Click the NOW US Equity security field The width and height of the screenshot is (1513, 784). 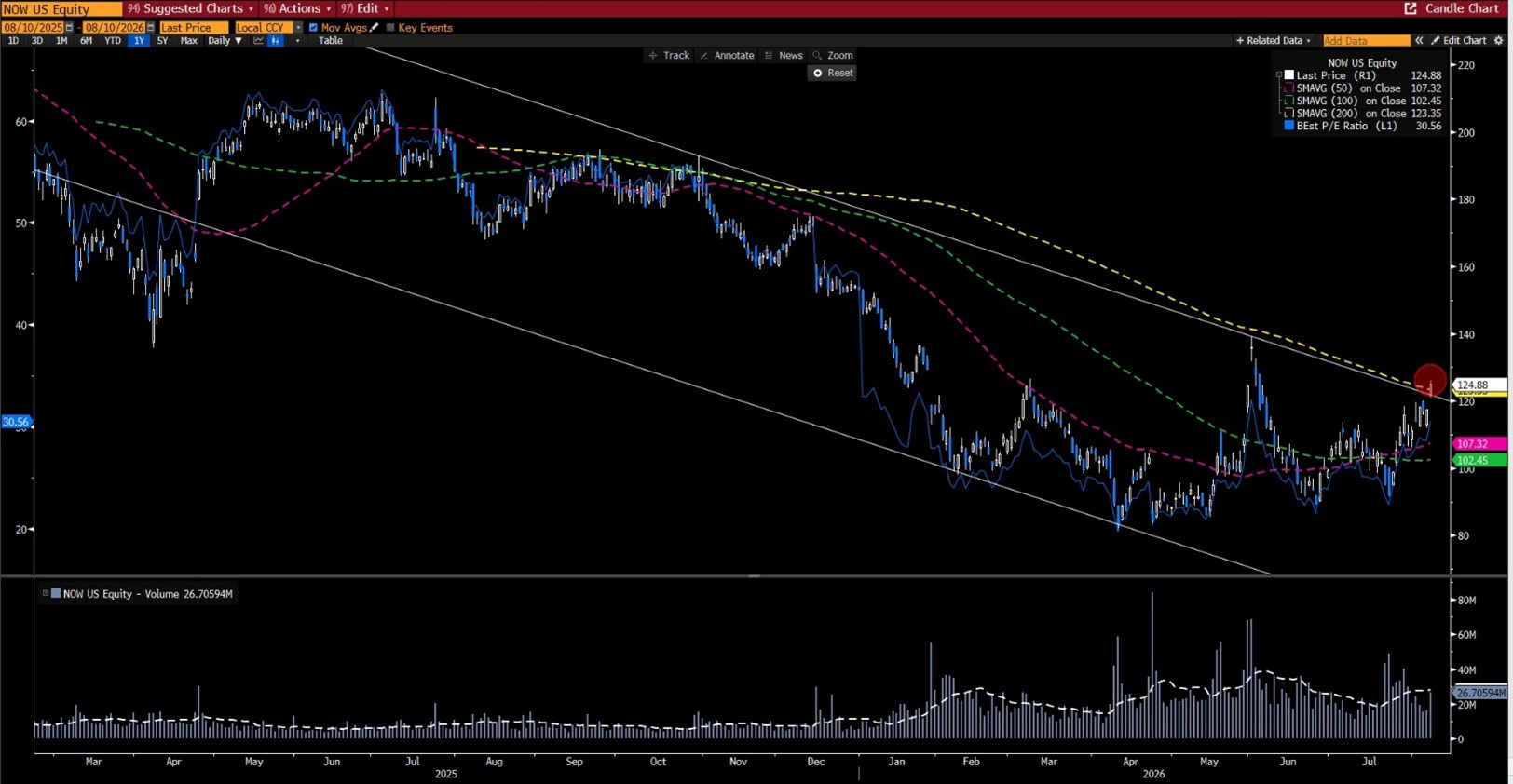61,8
